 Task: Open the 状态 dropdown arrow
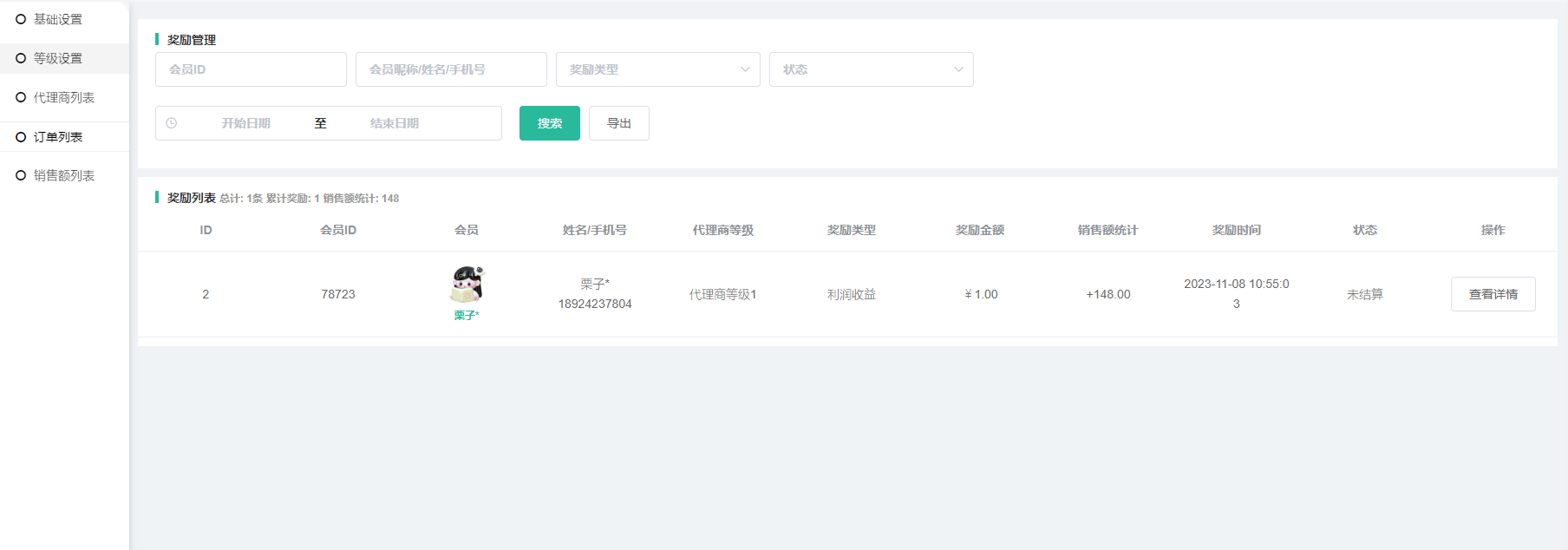pyautogui.click(x=957, y=69)
